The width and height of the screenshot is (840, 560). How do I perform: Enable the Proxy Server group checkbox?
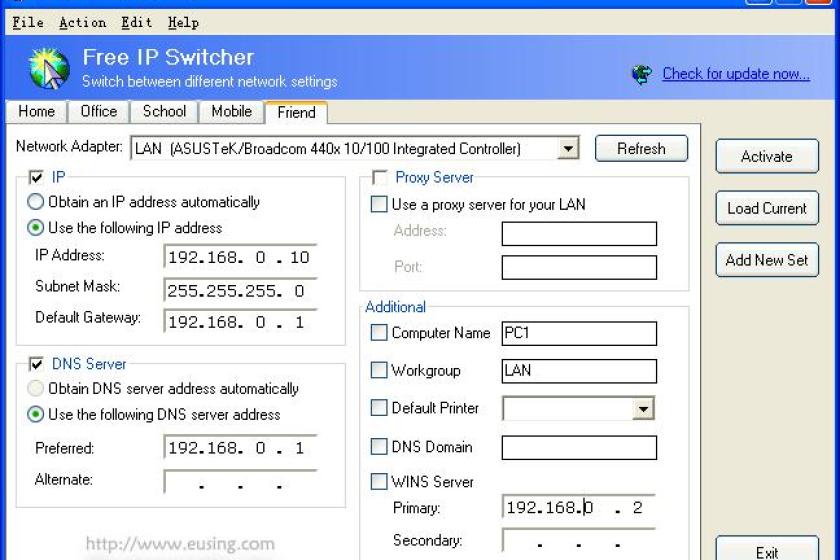(379, 177)
